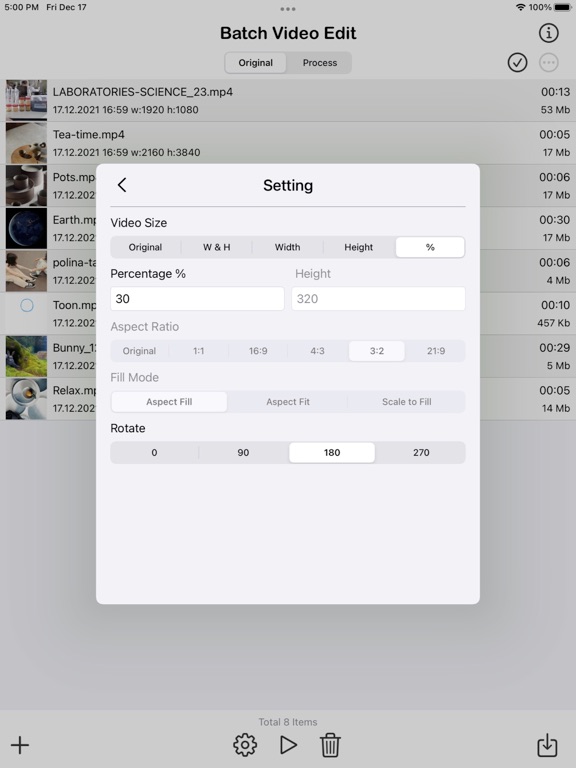Go back using the Setting back chevron

click(122, 185)
